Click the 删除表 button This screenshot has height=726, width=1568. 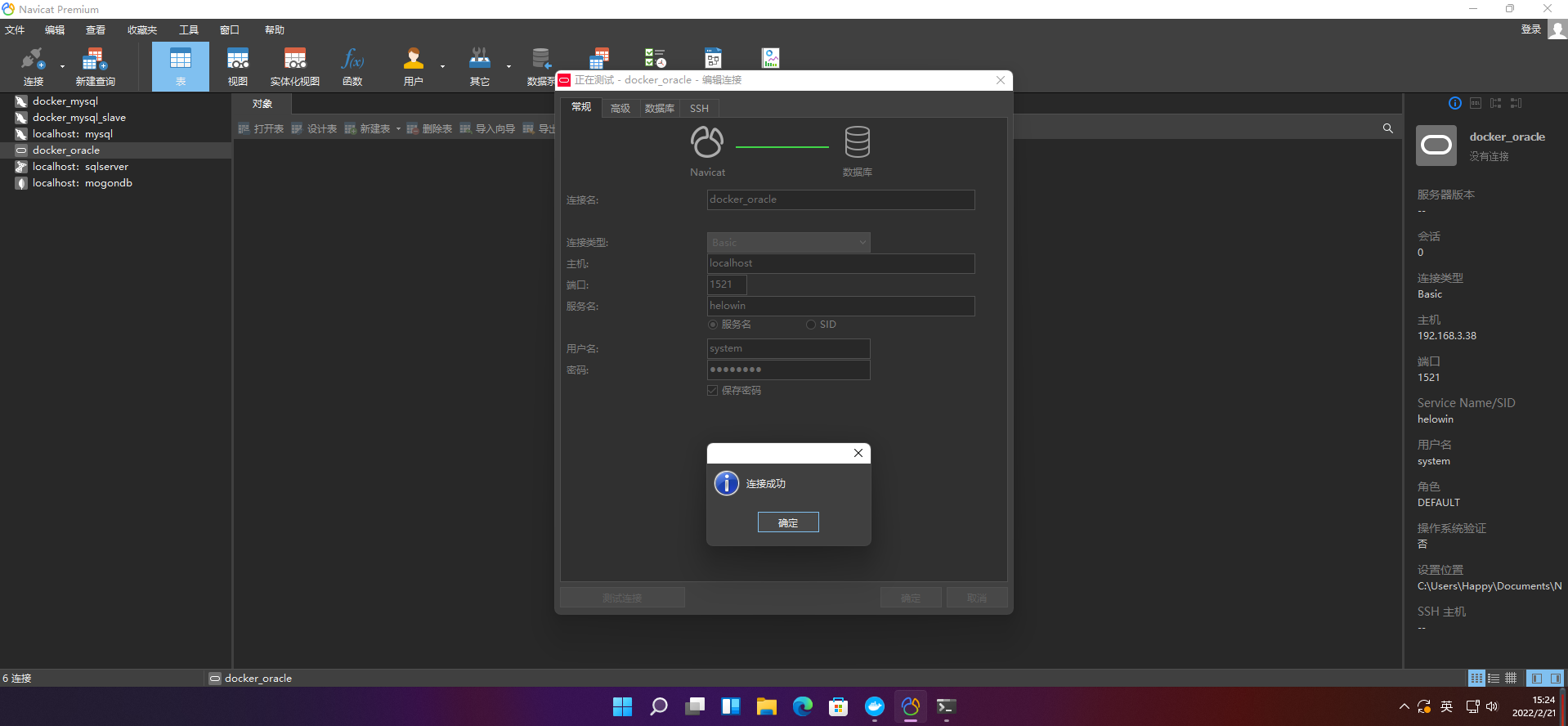[430, 129]
